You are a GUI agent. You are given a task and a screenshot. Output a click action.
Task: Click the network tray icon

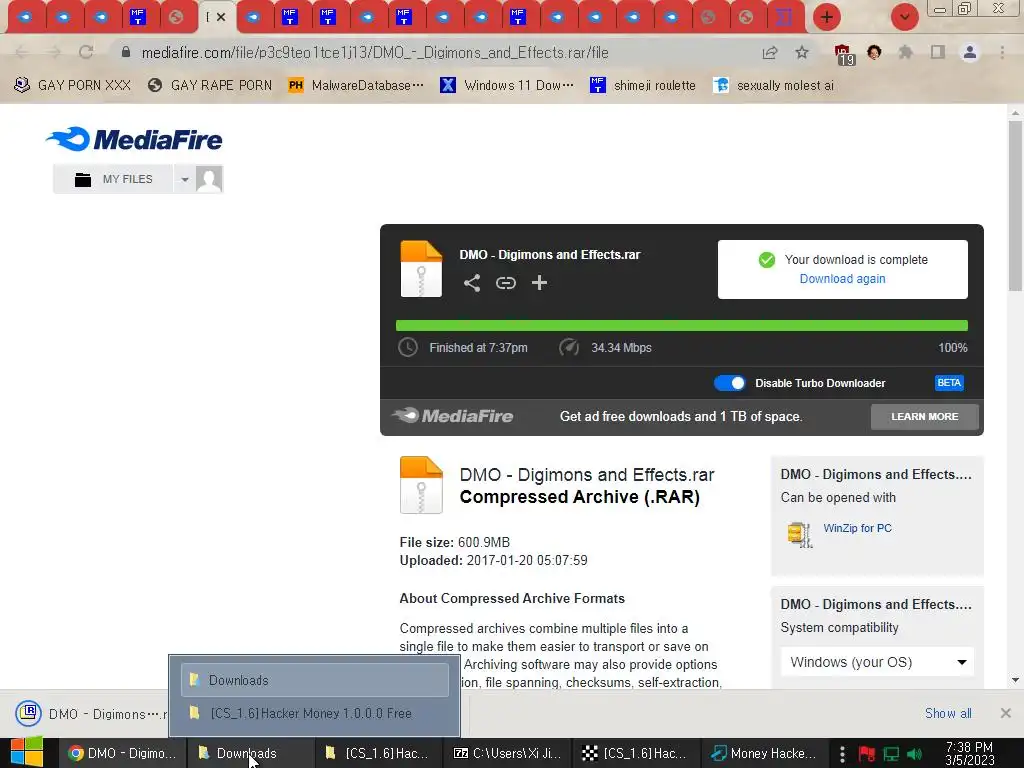coord(891,754)
